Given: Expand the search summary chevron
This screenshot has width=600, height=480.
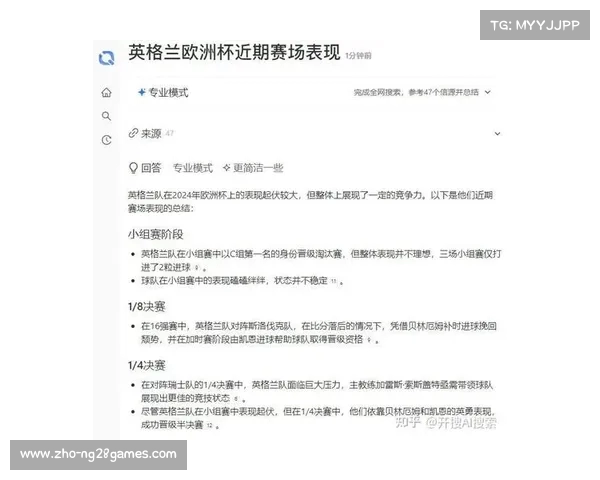Looking at the screenshot, I should click(x=488, y=92).
